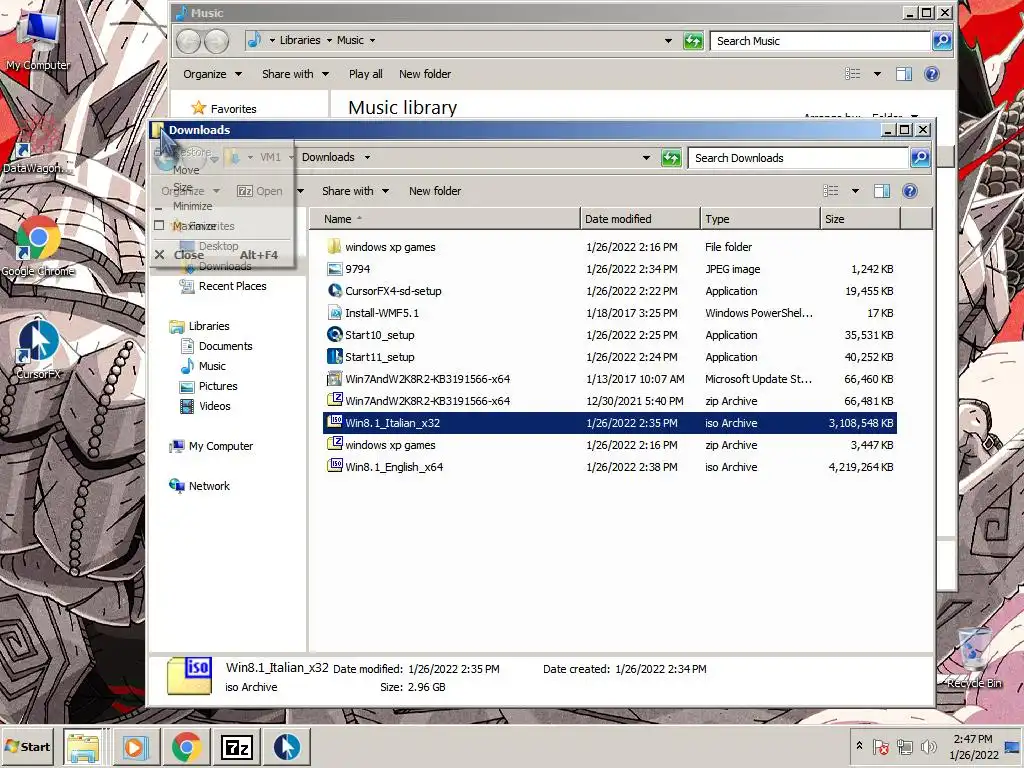Click Play all in Music window
Viewport: 1024px width, 768px height.
pyautogui.click(x=366, y=74)
